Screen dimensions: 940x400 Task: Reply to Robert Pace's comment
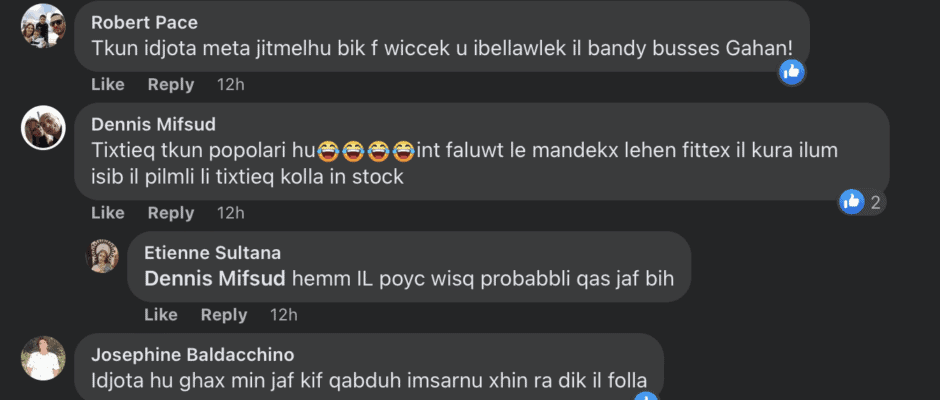tap(171, 85)
